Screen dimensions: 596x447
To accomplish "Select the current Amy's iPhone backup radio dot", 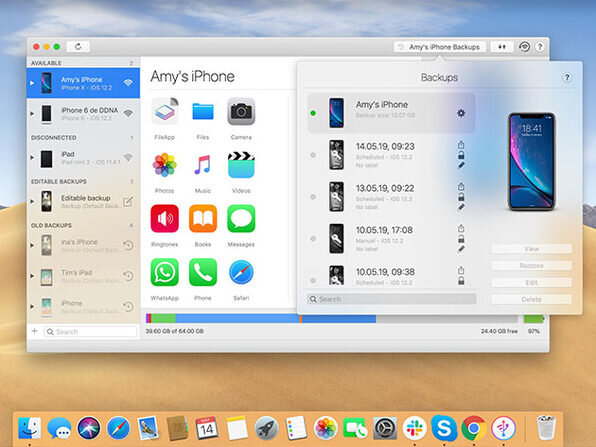I will (x=313, y=113).
